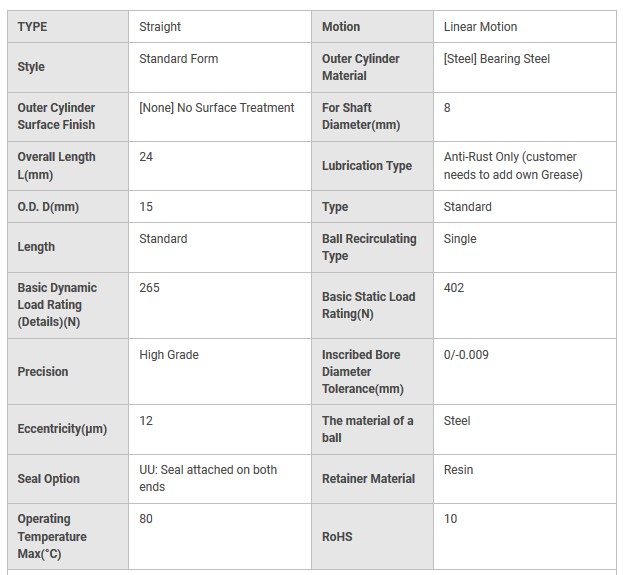Image resolution: width=623 pixels, height=575 pixels.
Task: Select the Overall Length L(mm) label
Action: tap(56, 166)
